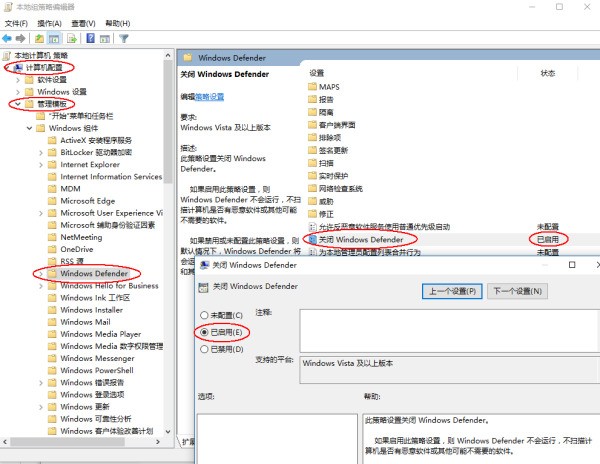Click the Filter funnel toolbar icon

pos(124,38)
